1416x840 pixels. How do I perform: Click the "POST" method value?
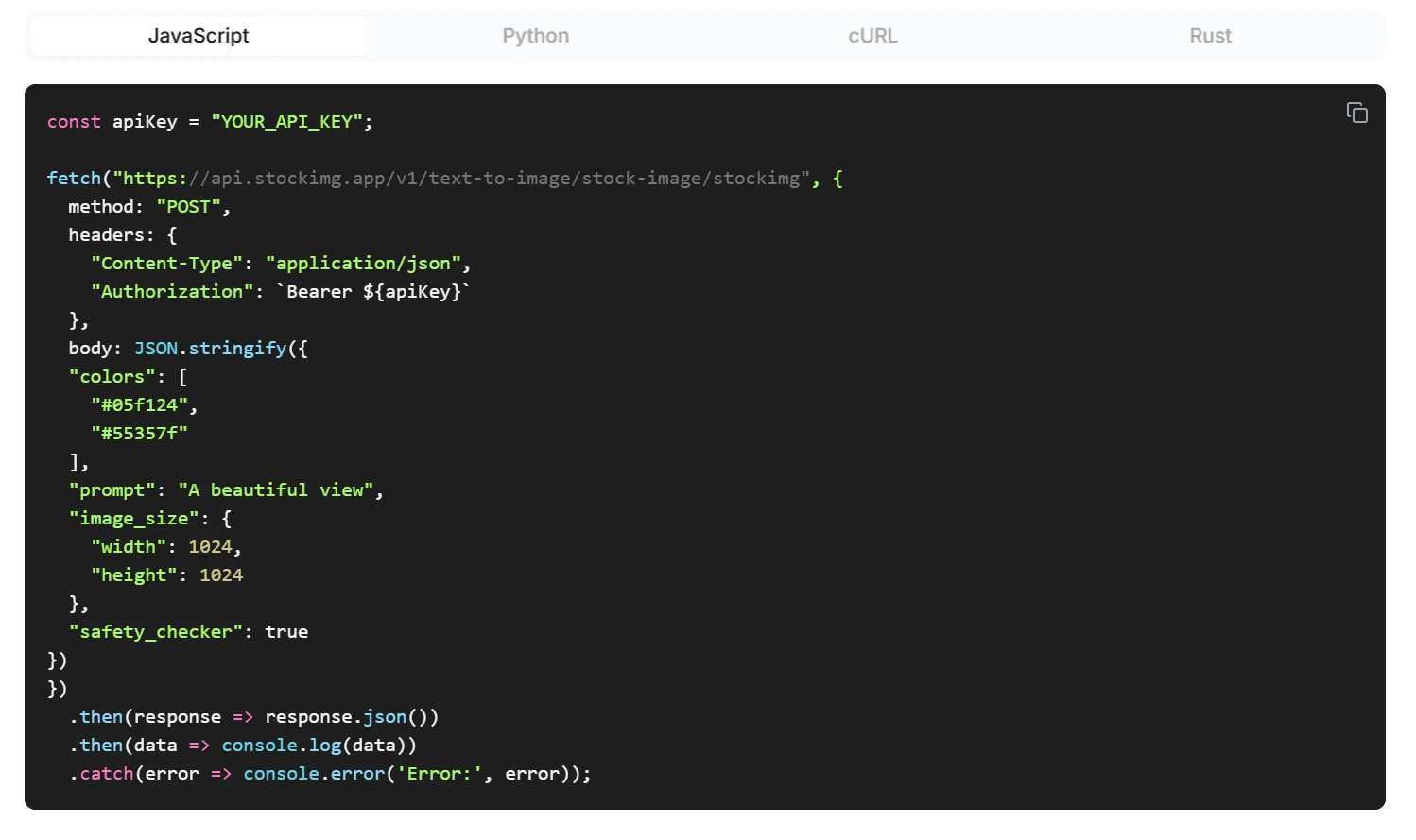188,207
